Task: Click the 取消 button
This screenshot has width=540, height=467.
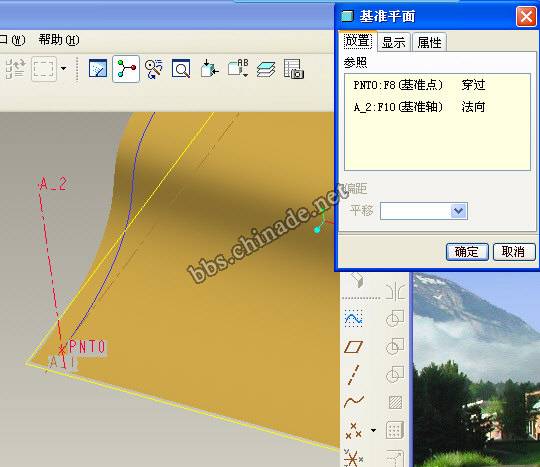Action: (x=513, y=252)
